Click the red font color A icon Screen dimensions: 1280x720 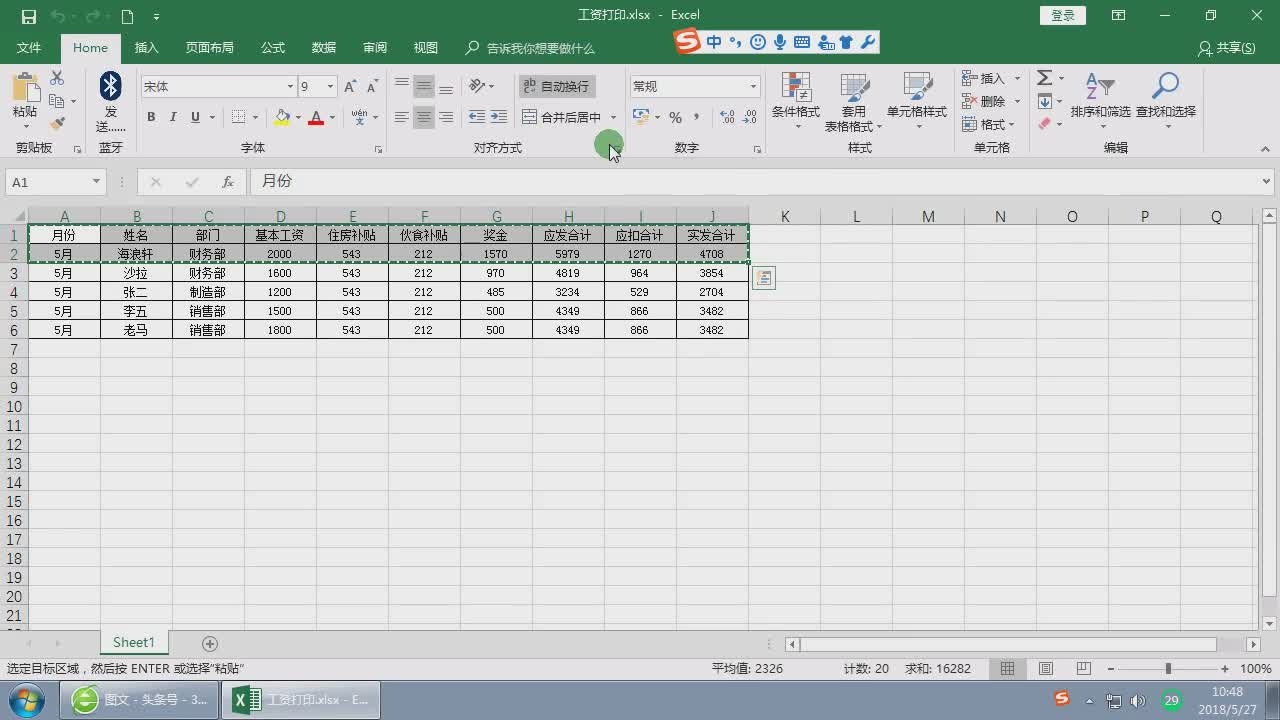tap(316, 117)
